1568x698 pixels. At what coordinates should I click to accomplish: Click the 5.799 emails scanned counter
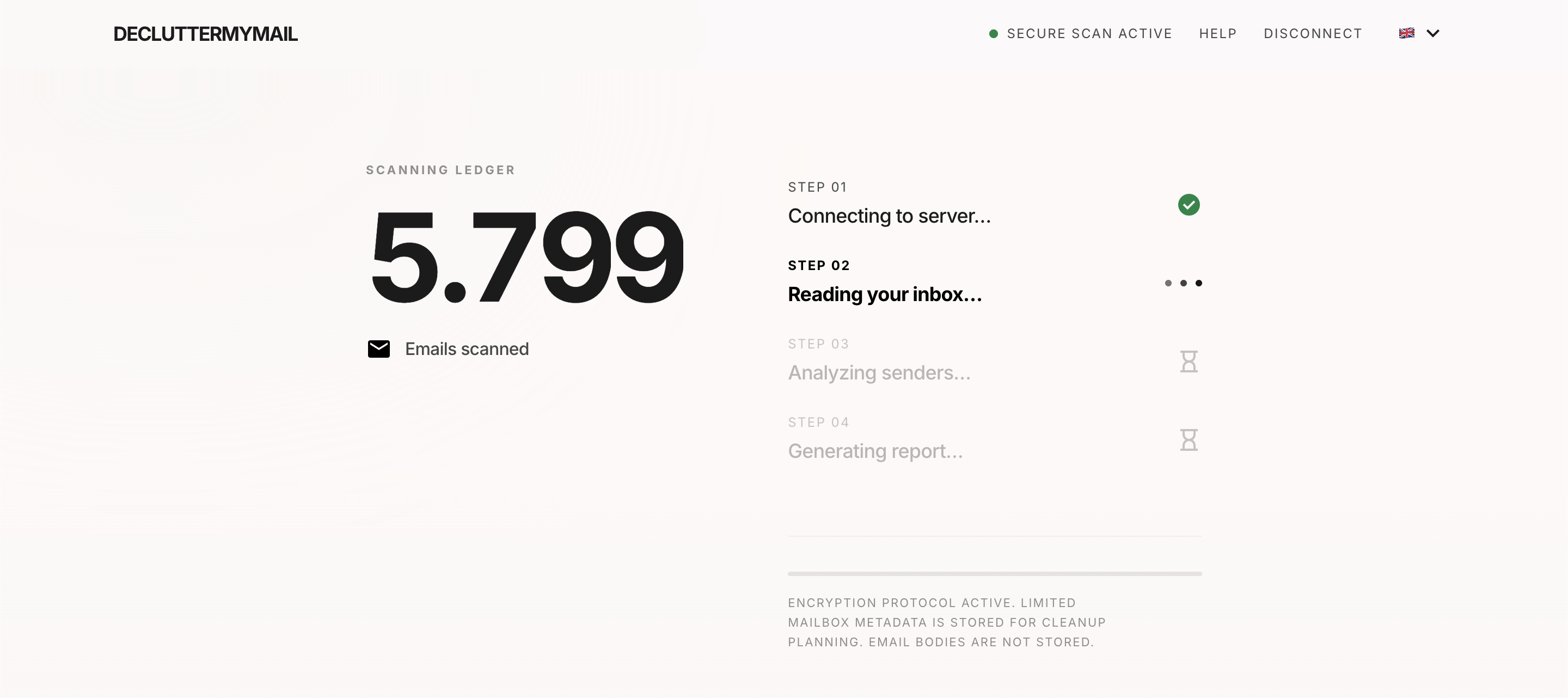[527, 256]
